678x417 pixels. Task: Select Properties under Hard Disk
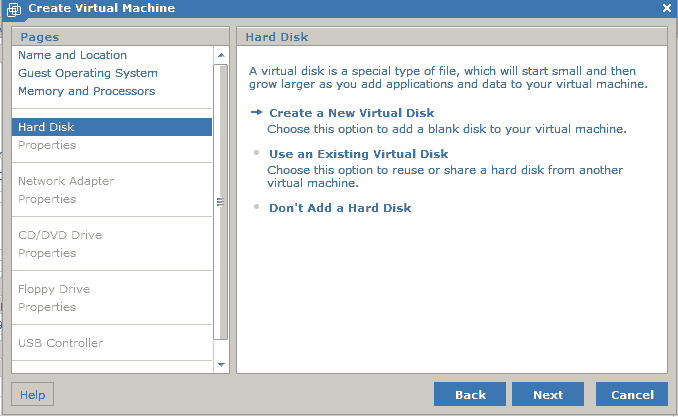[x=47, y=145]
